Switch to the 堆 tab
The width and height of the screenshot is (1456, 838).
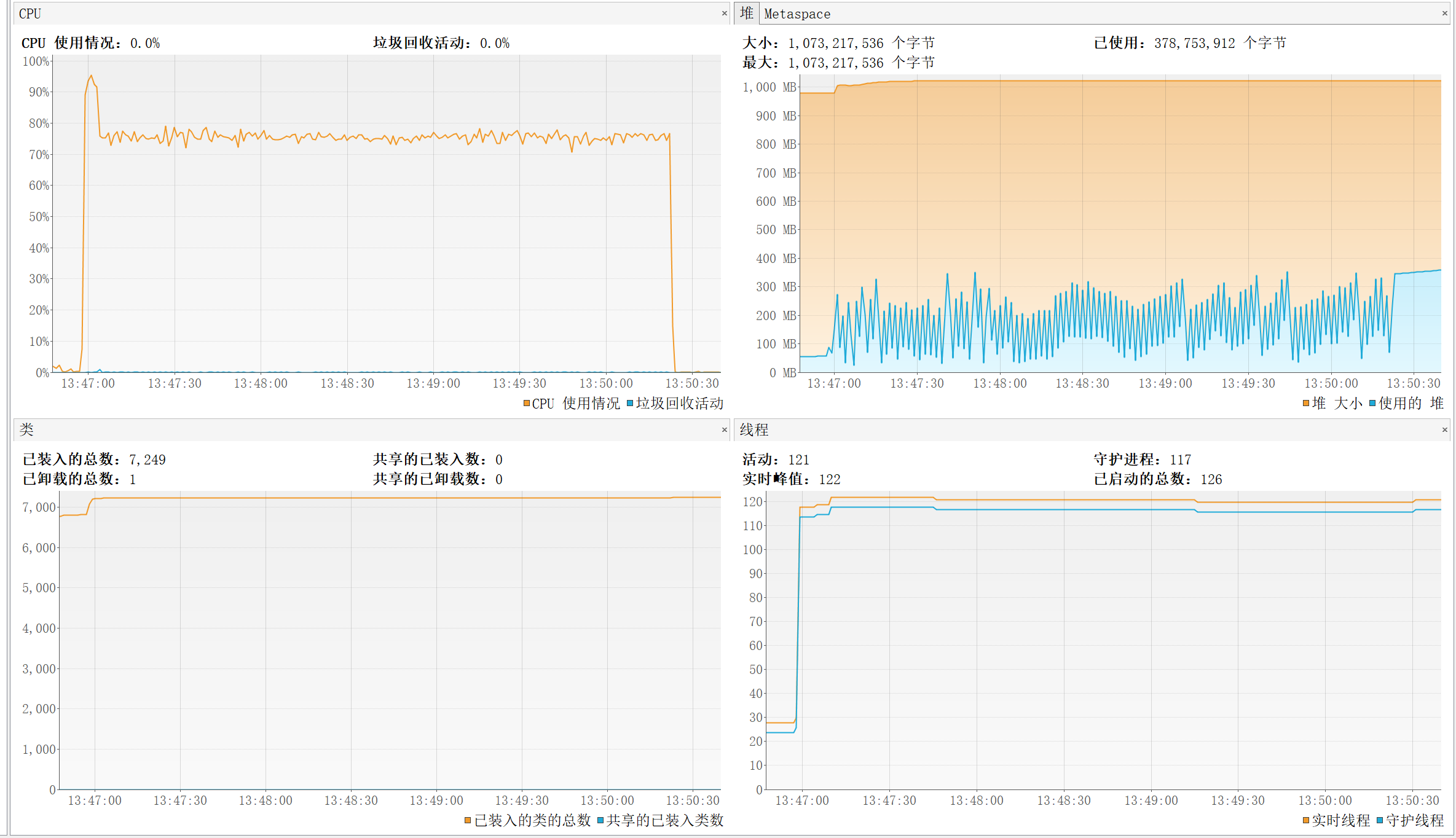click(x=747, y=13)
